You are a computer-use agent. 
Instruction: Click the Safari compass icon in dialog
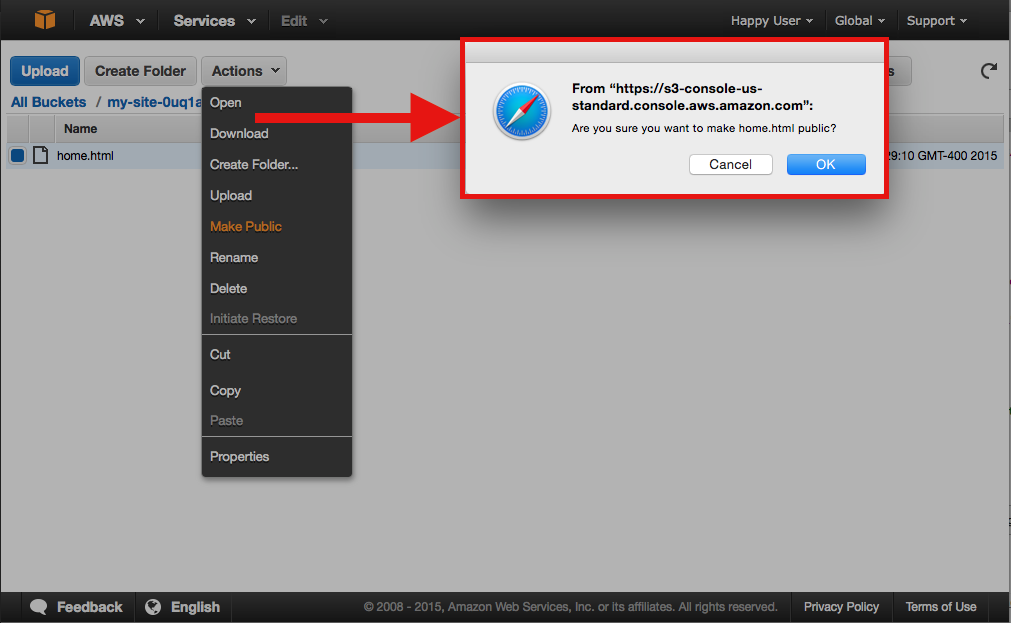coord(522,111)
